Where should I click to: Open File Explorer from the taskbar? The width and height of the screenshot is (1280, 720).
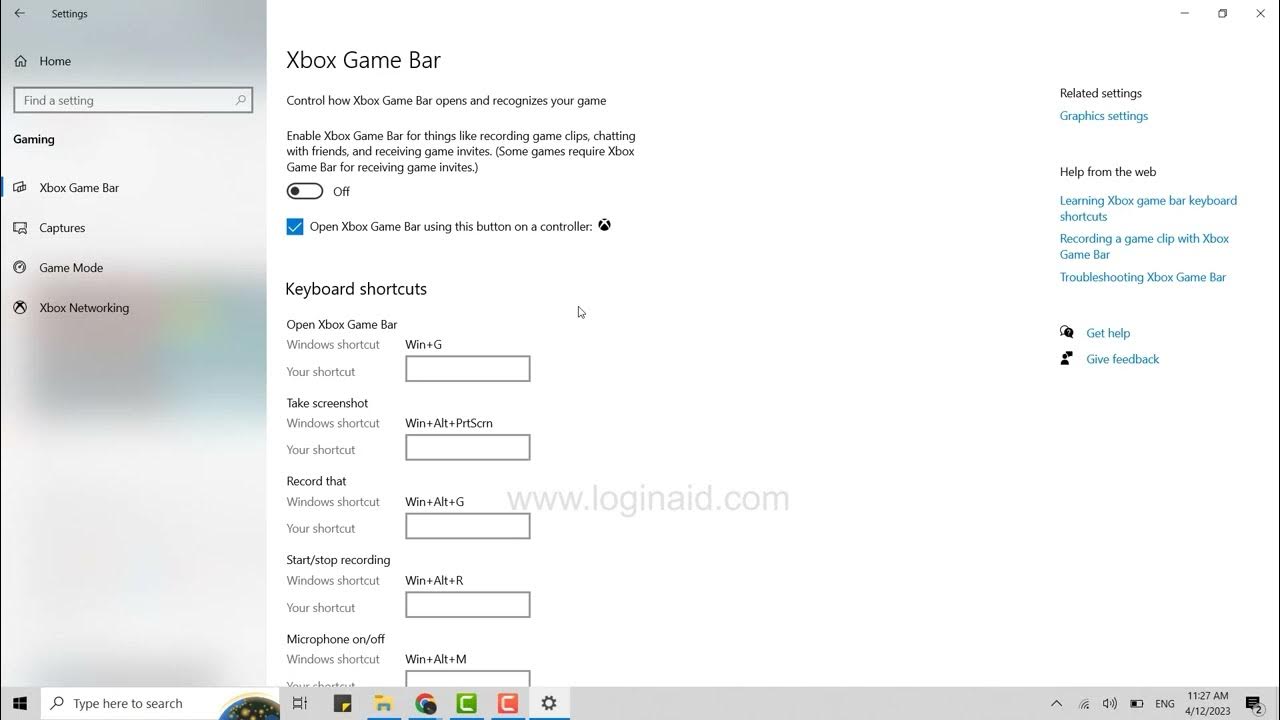coord(383,704)
